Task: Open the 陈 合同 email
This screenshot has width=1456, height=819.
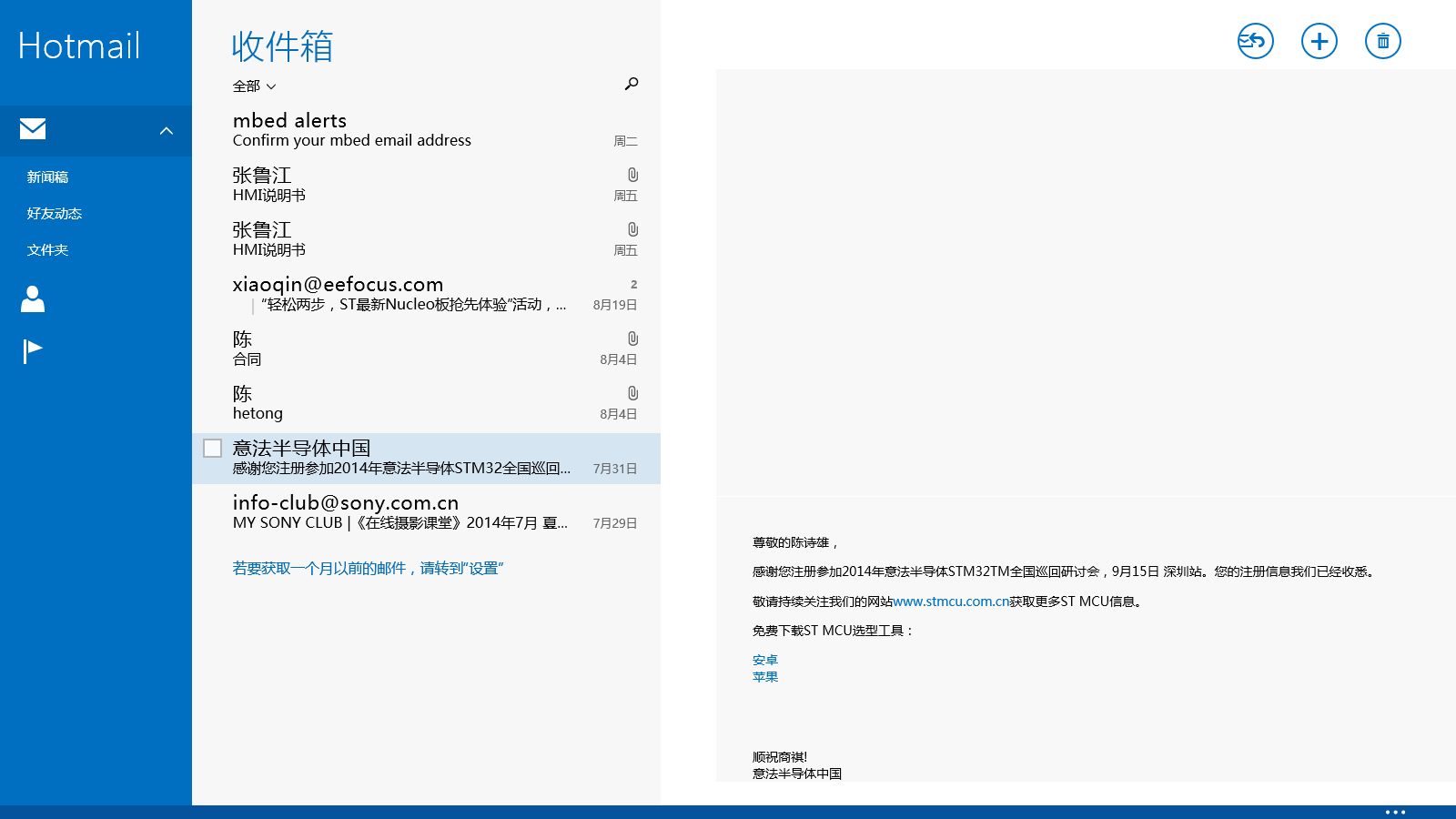Action: point(426,349)
